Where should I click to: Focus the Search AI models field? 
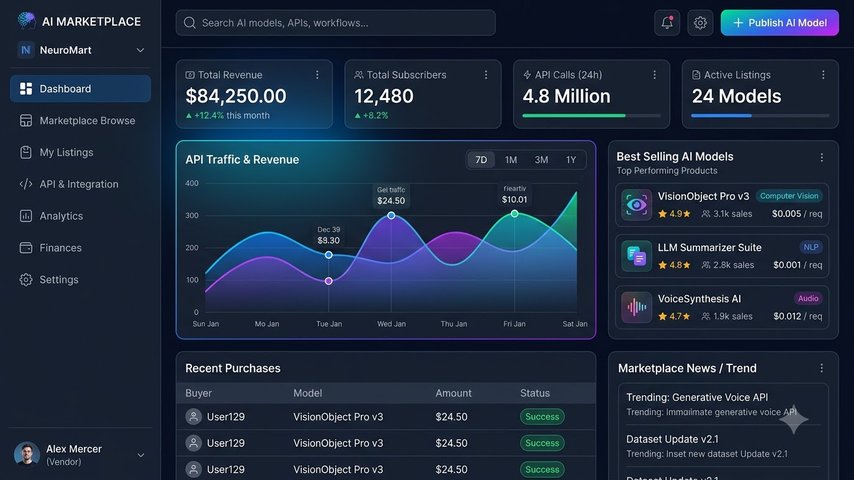click(336, 23)
